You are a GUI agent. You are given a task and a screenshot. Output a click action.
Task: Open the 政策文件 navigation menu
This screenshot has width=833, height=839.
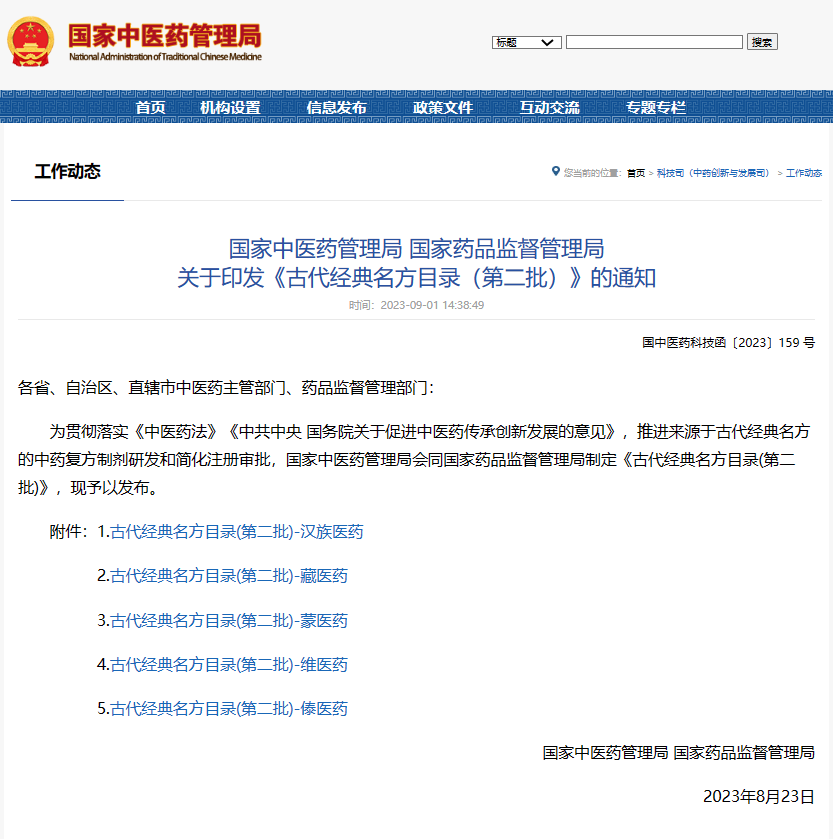(x=442, y=108)
